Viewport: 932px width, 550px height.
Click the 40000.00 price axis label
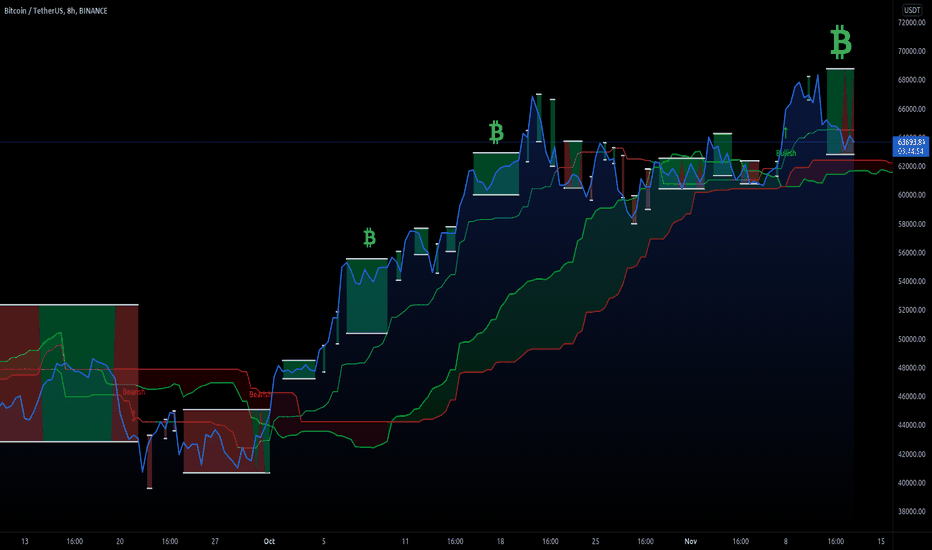[911, 483]
